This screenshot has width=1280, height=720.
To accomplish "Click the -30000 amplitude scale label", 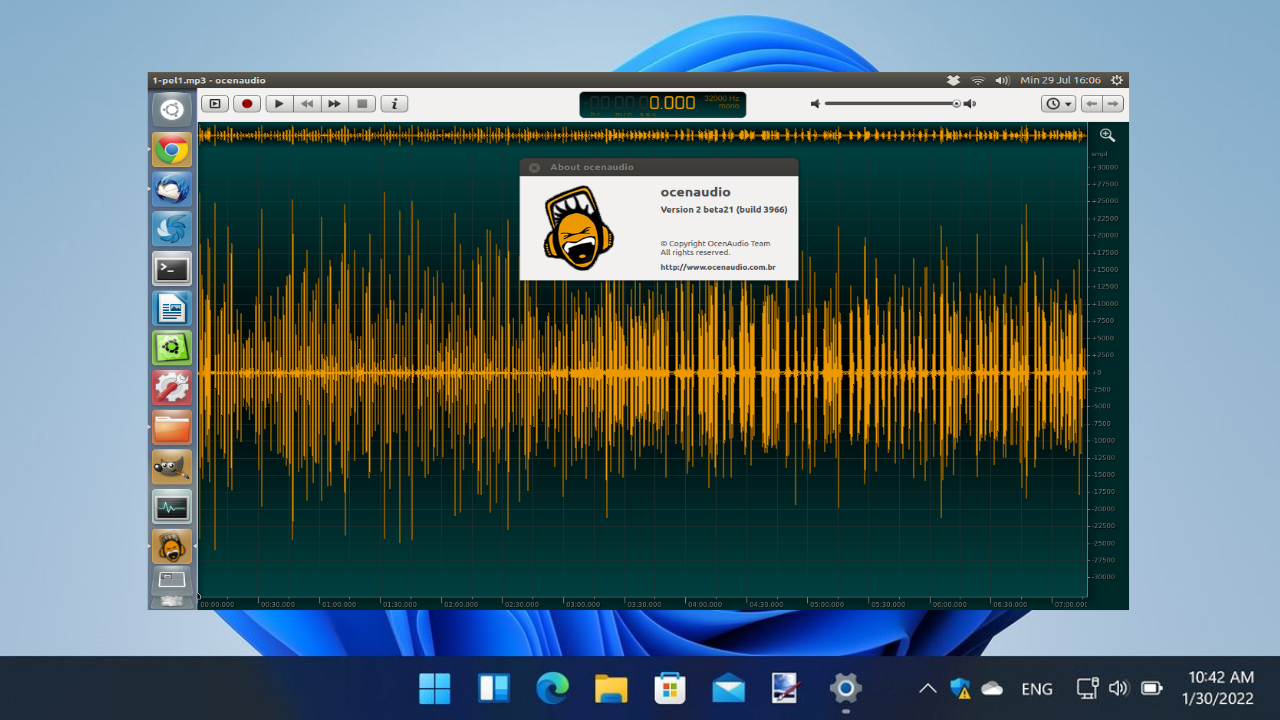I will (x=1105, y=577).
